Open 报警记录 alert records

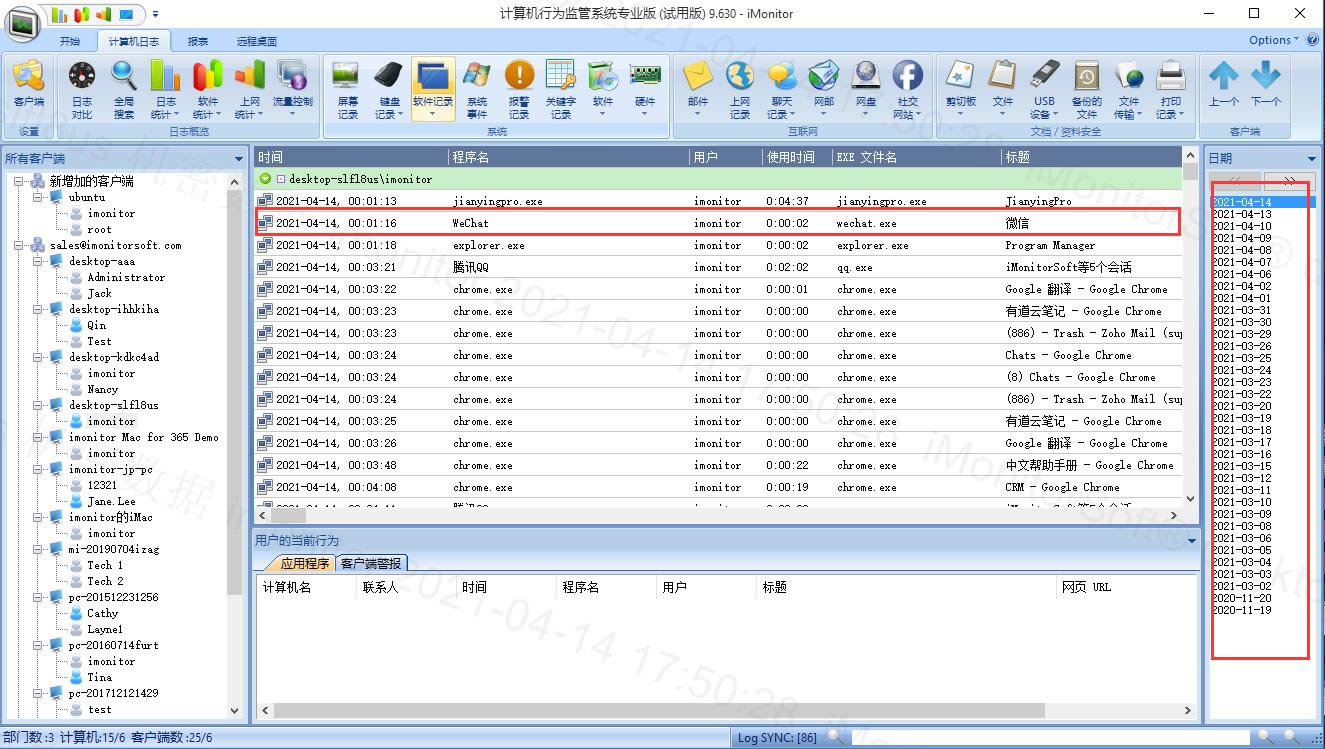(519, 90)
